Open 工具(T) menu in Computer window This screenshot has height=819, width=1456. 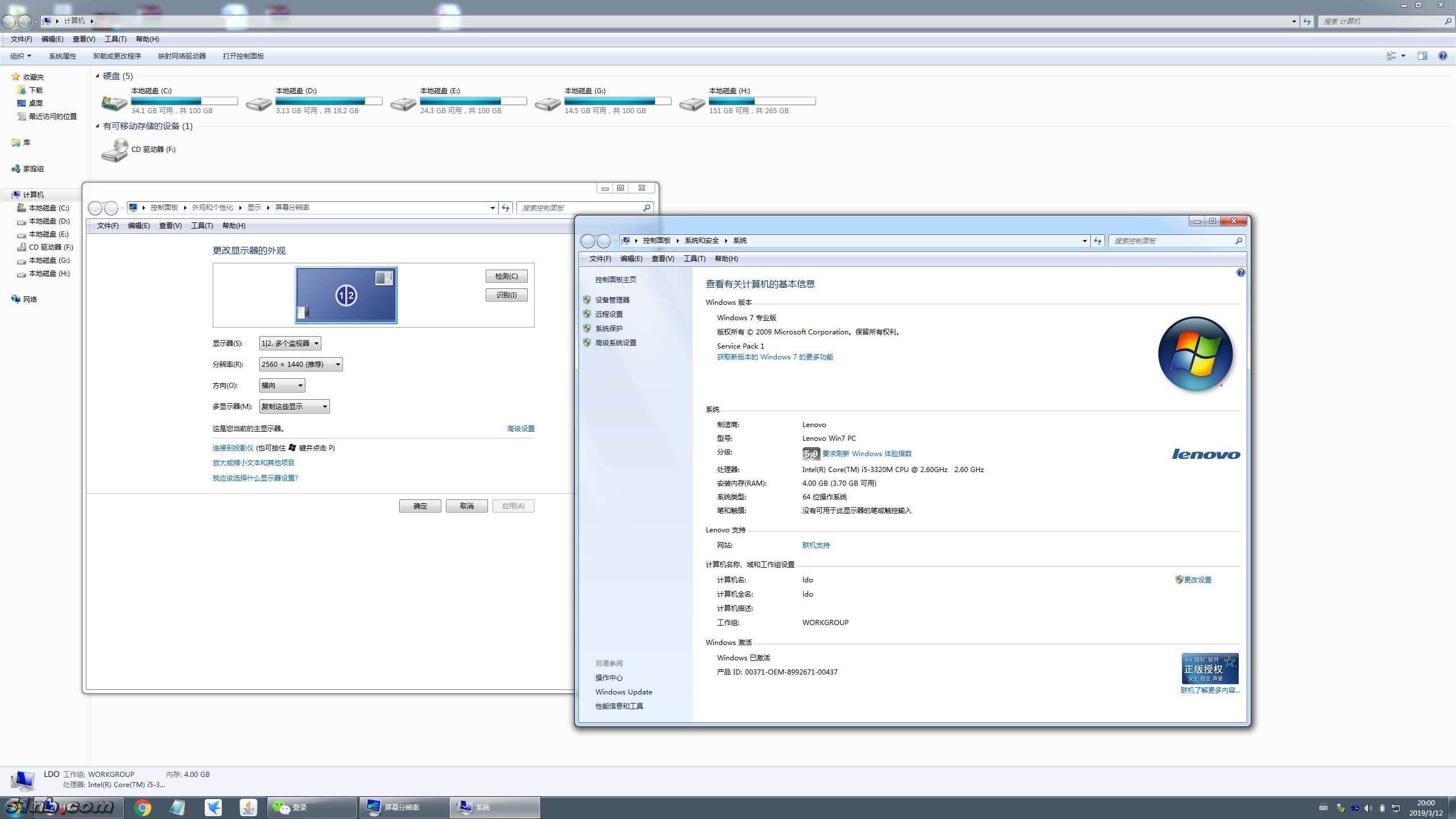point(115,39)
